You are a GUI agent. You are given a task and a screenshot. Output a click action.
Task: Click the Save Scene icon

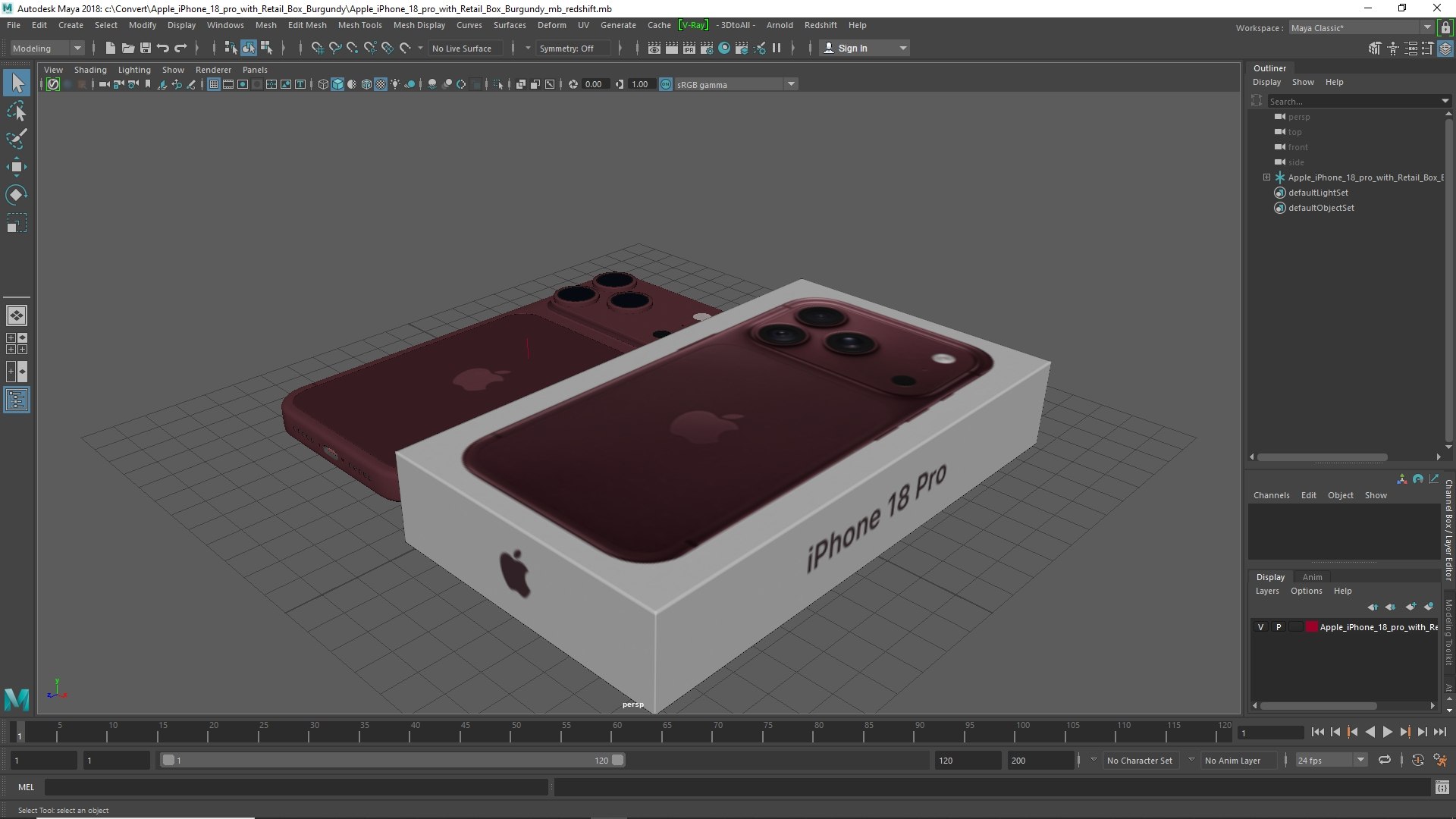click(x=145, y=48)
